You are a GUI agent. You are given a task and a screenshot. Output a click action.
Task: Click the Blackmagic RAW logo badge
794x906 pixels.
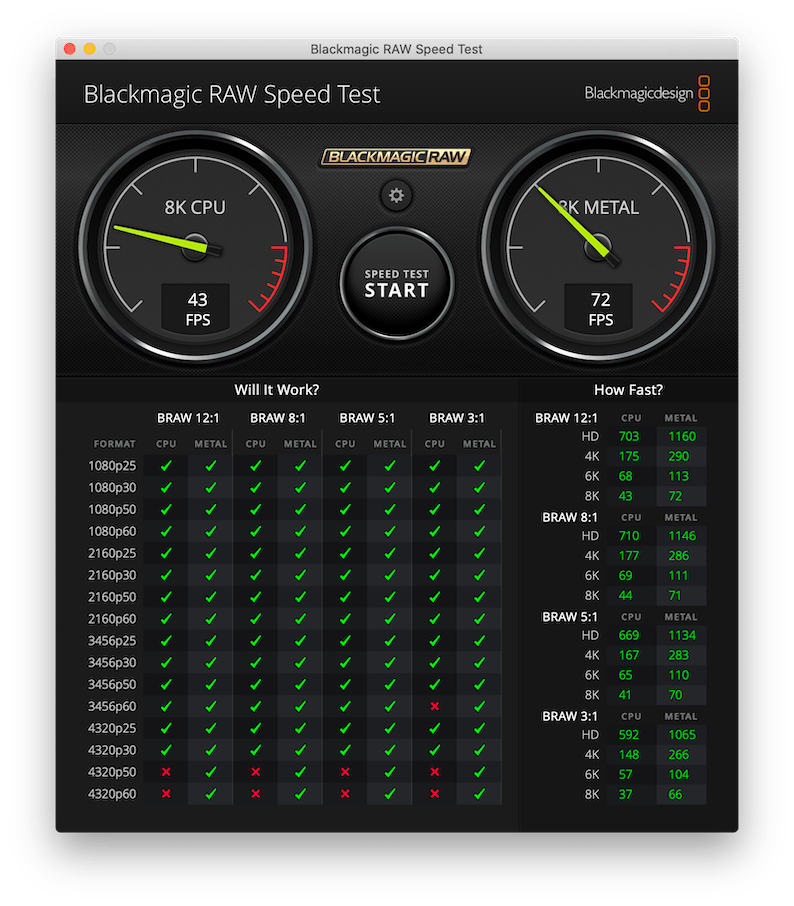click(396, 157)
